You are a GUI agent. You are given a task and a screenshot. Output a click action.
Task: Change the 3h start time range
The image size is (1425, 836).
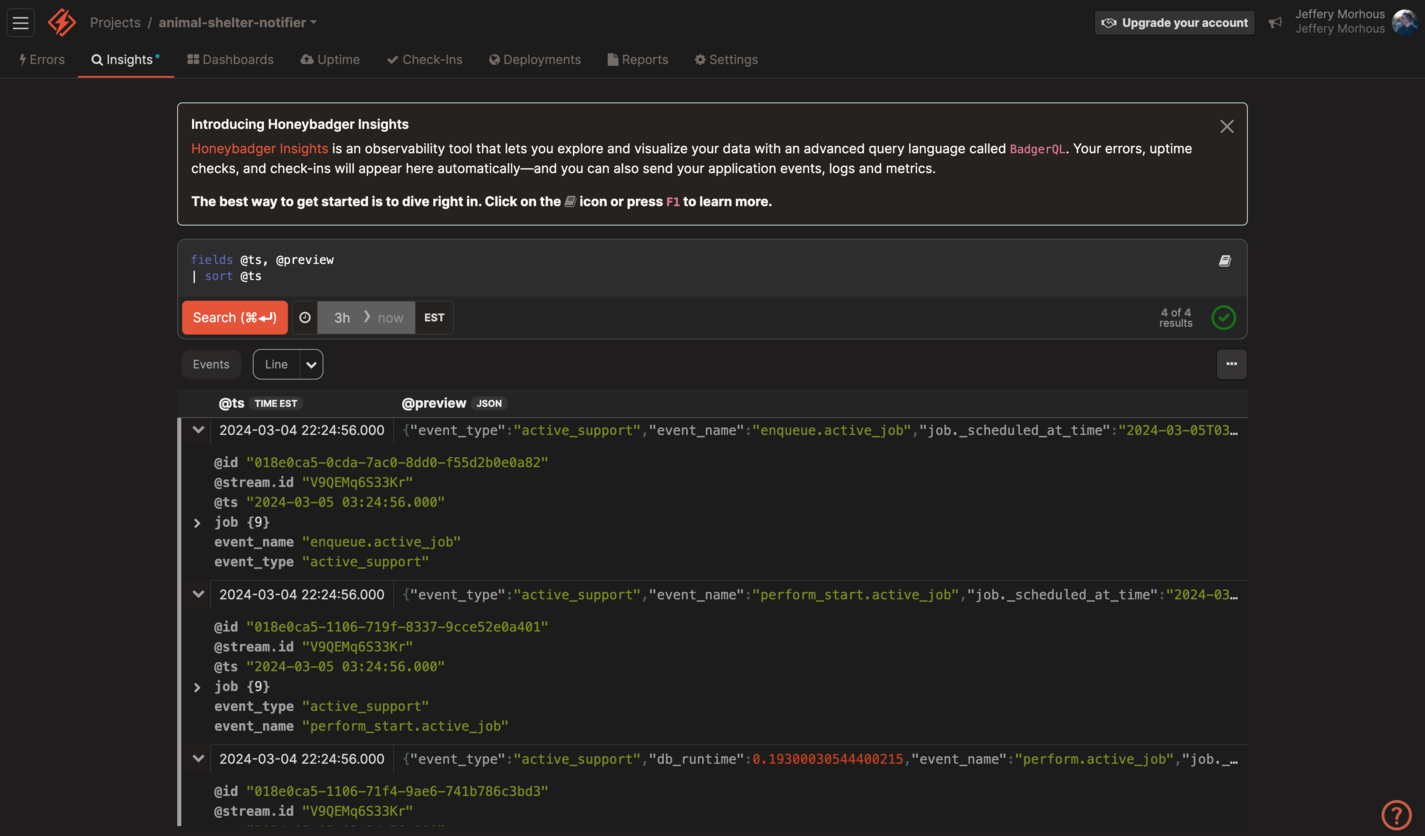(342, 318)
